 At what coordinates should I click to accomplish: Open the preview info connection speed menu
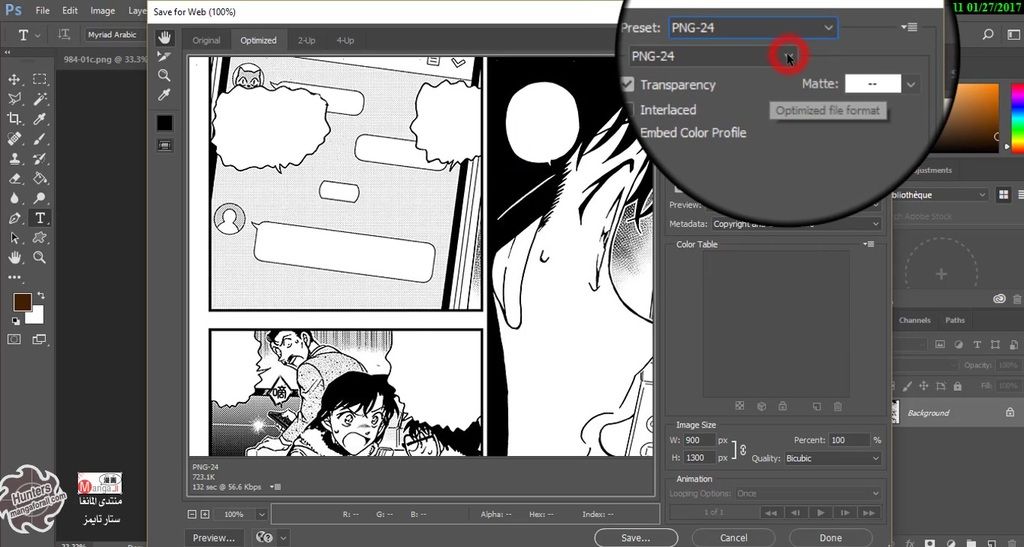[277, 487]
